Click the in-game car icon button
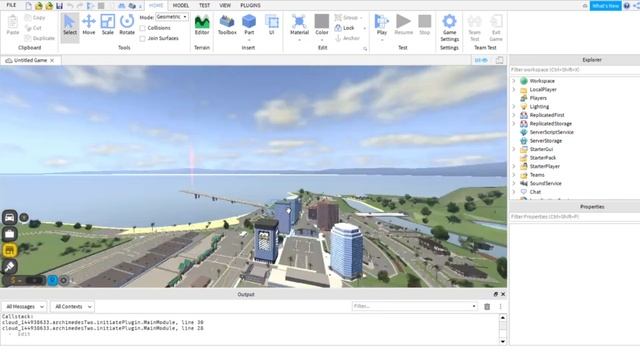The image size is (640, 360). pyautogui.click(x=9, y=218)
